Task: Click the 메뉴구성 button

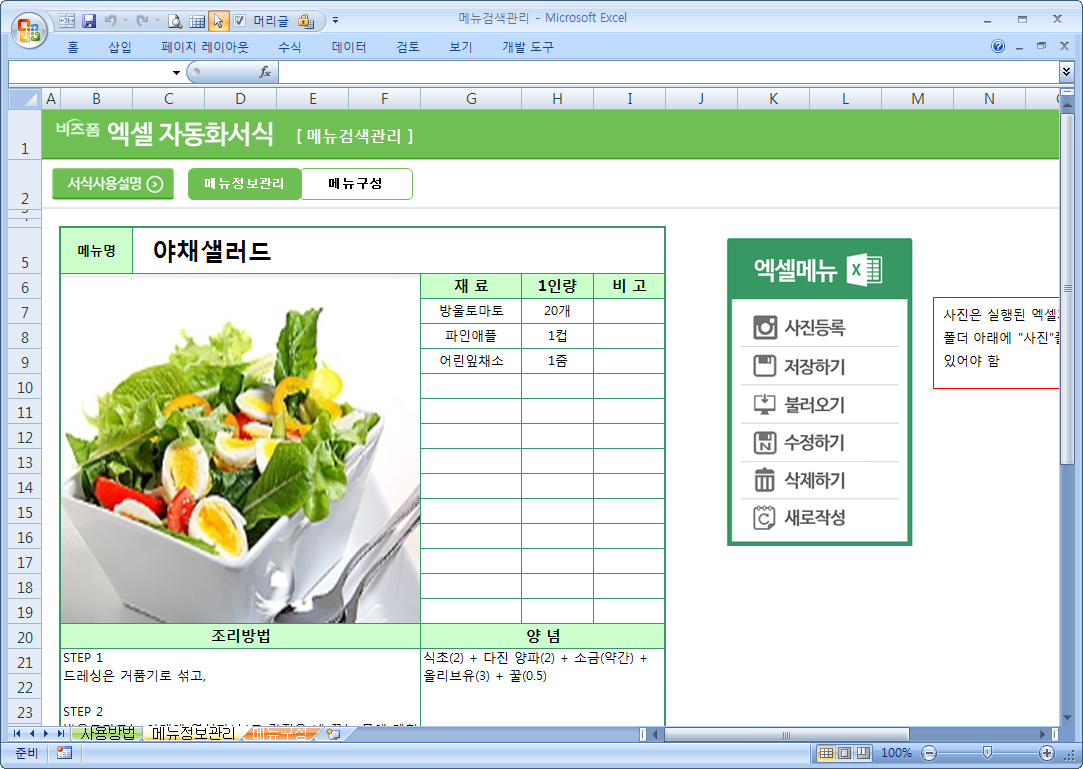Action: tap(356, 184)
